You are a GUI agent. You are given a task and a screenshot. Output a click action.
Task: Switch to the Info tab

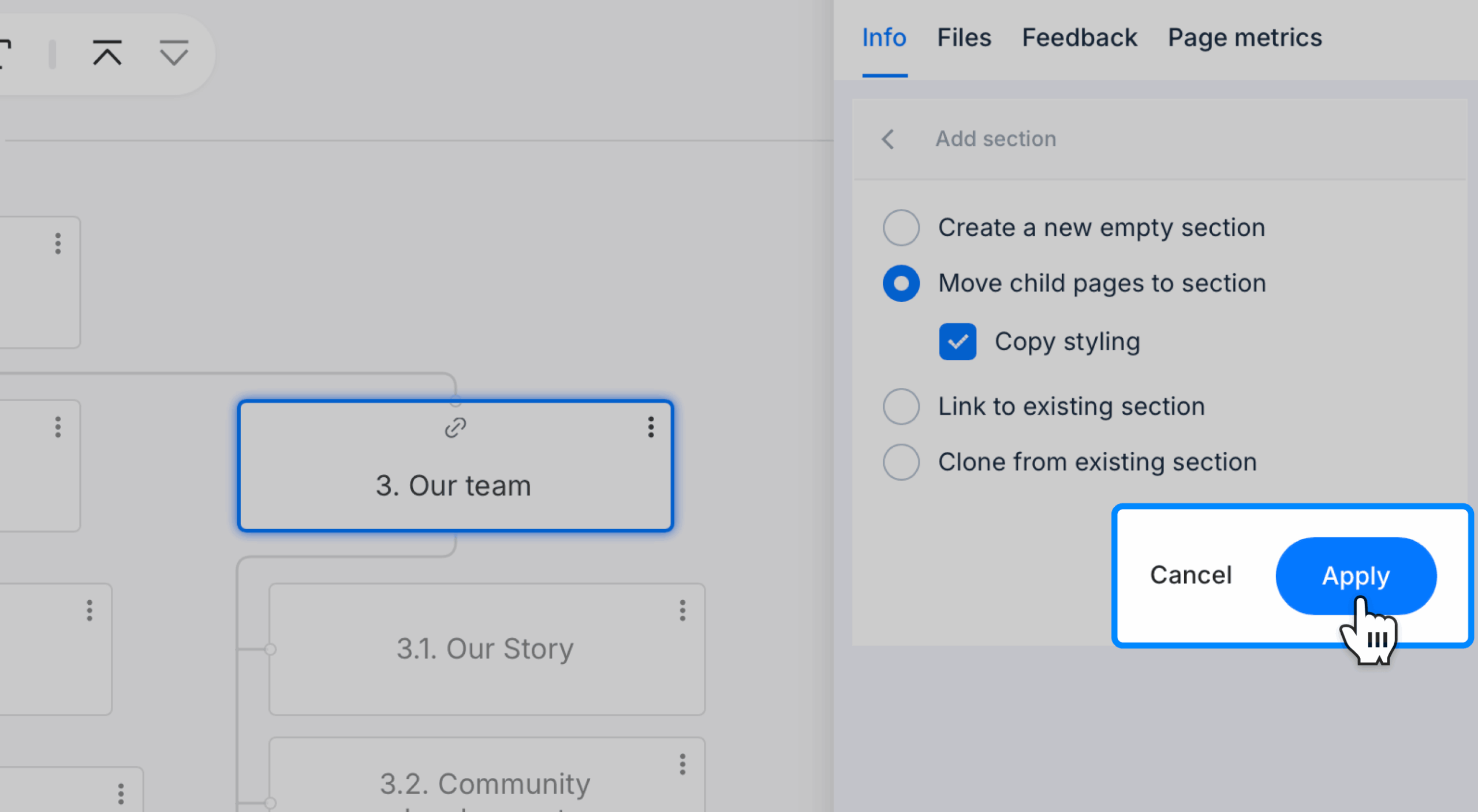coord(884,38)
